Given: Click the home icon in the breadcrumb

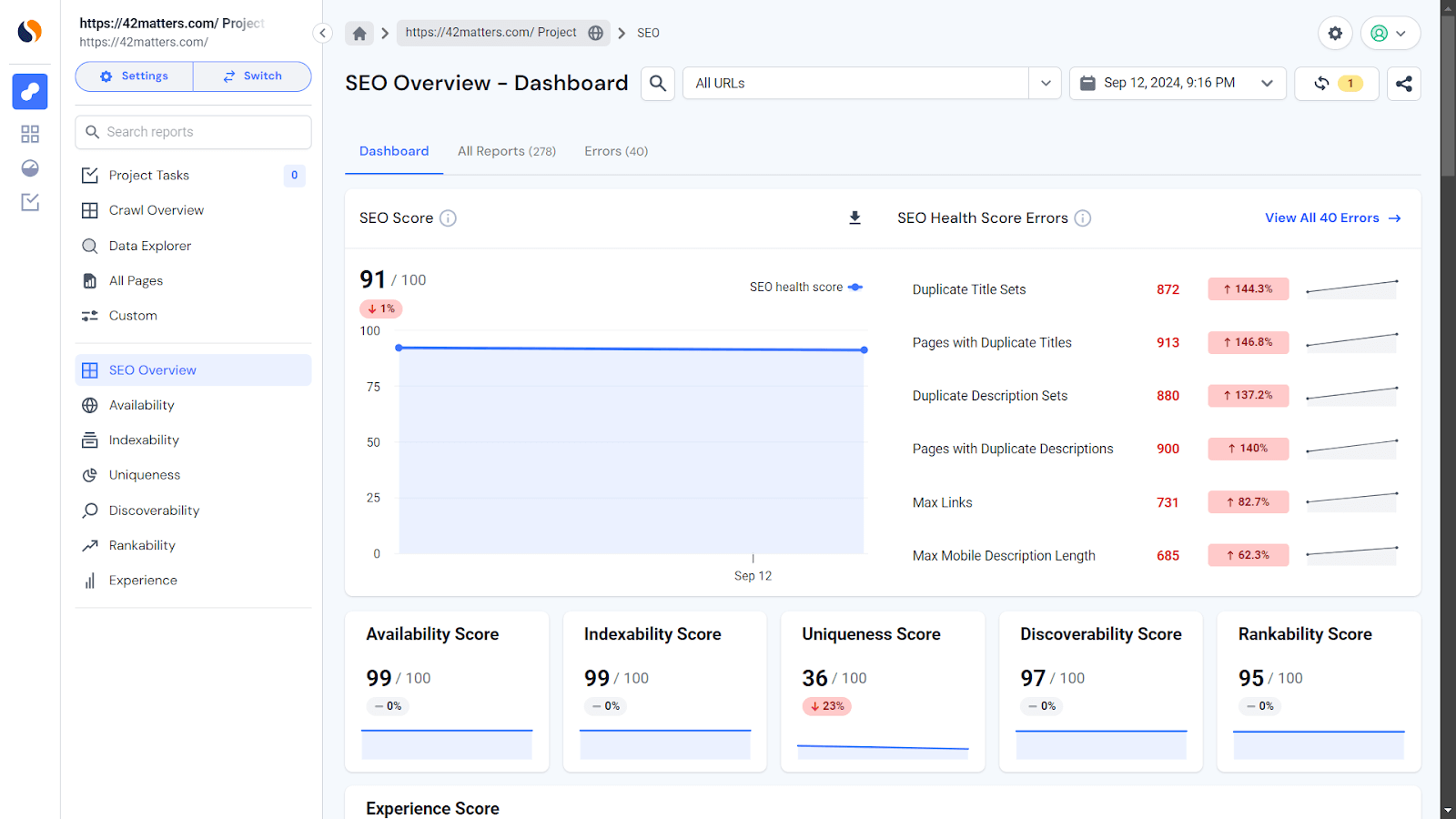Looking at the screenshot, I should (x=359, y=32).
